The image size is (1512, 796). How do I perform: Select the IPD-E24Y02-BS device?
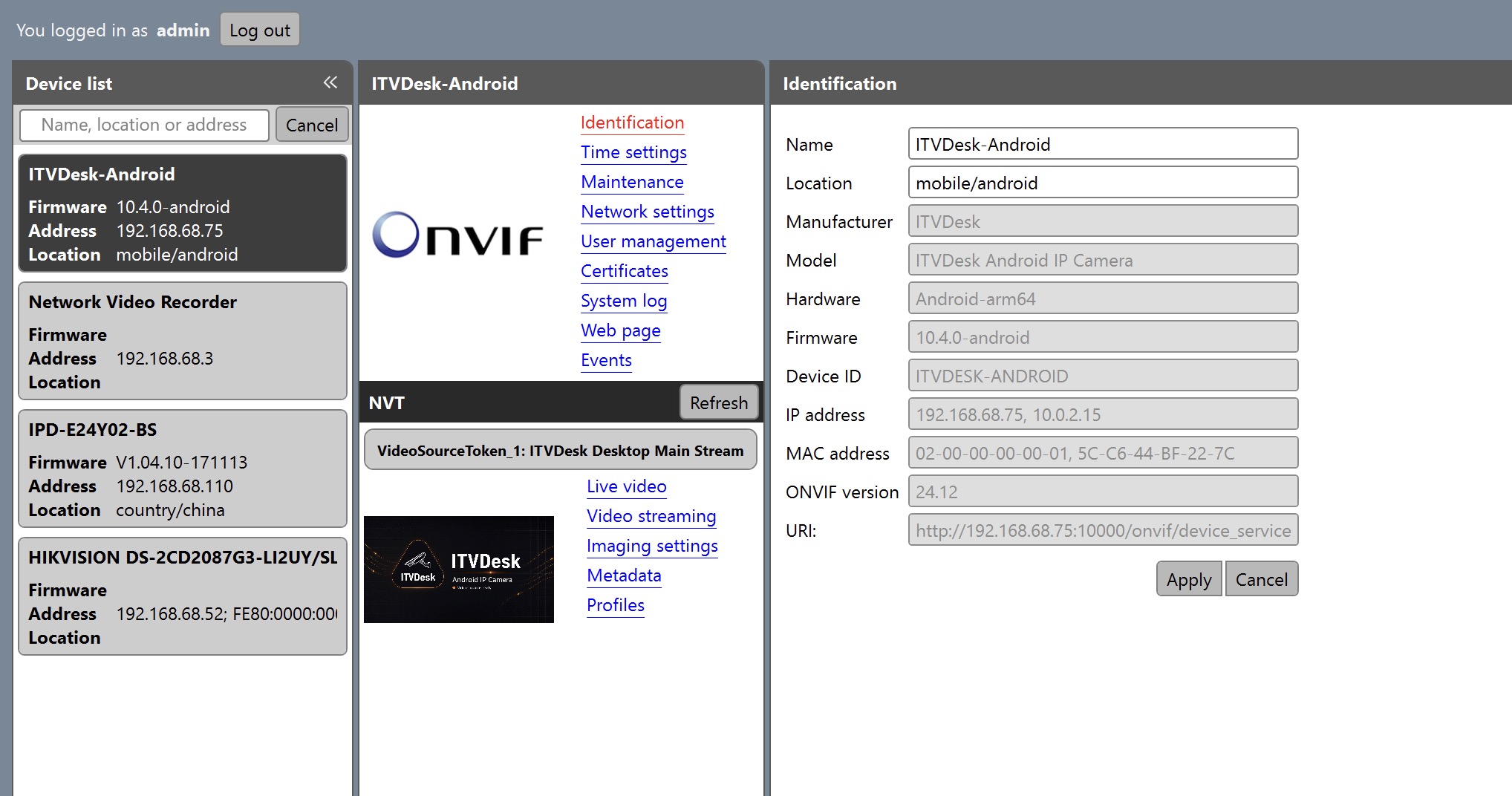click(x=183, y=469)
